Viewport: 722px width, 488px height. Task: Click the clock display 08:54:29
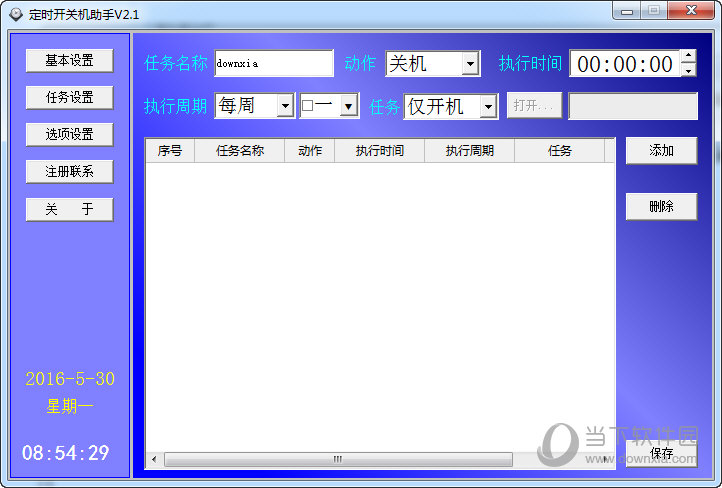click(65, 453)
